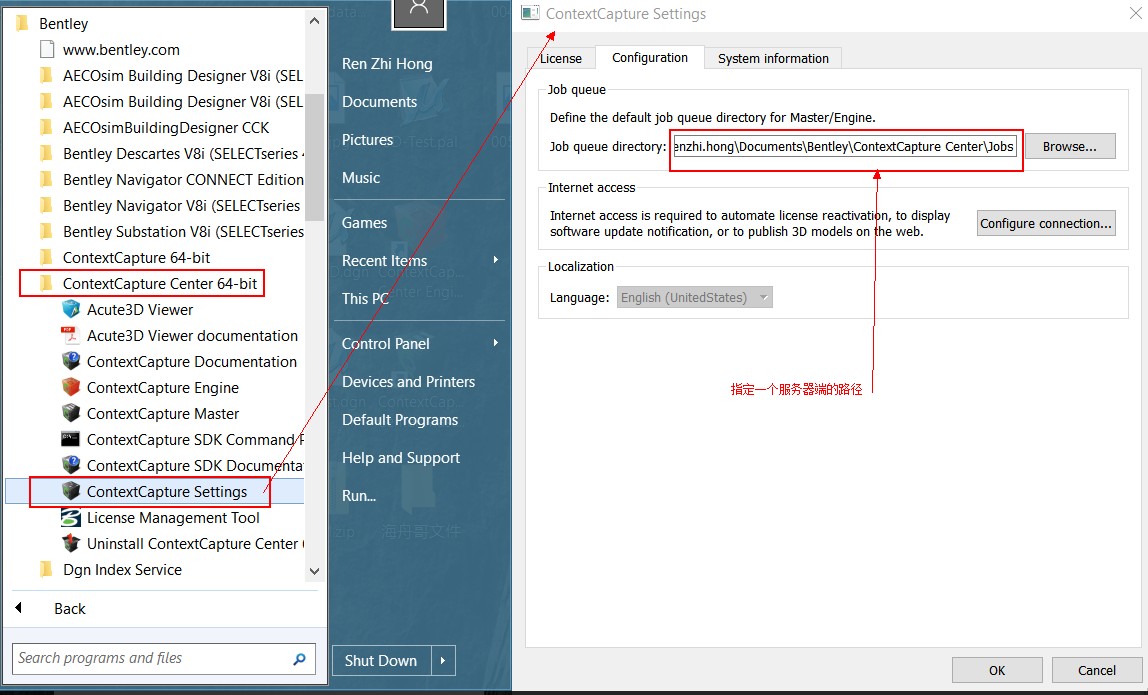This screenshot has width=1148, height=695.
Task: Click the www.bentley.com page icon
Action: [x=47, y=49]
